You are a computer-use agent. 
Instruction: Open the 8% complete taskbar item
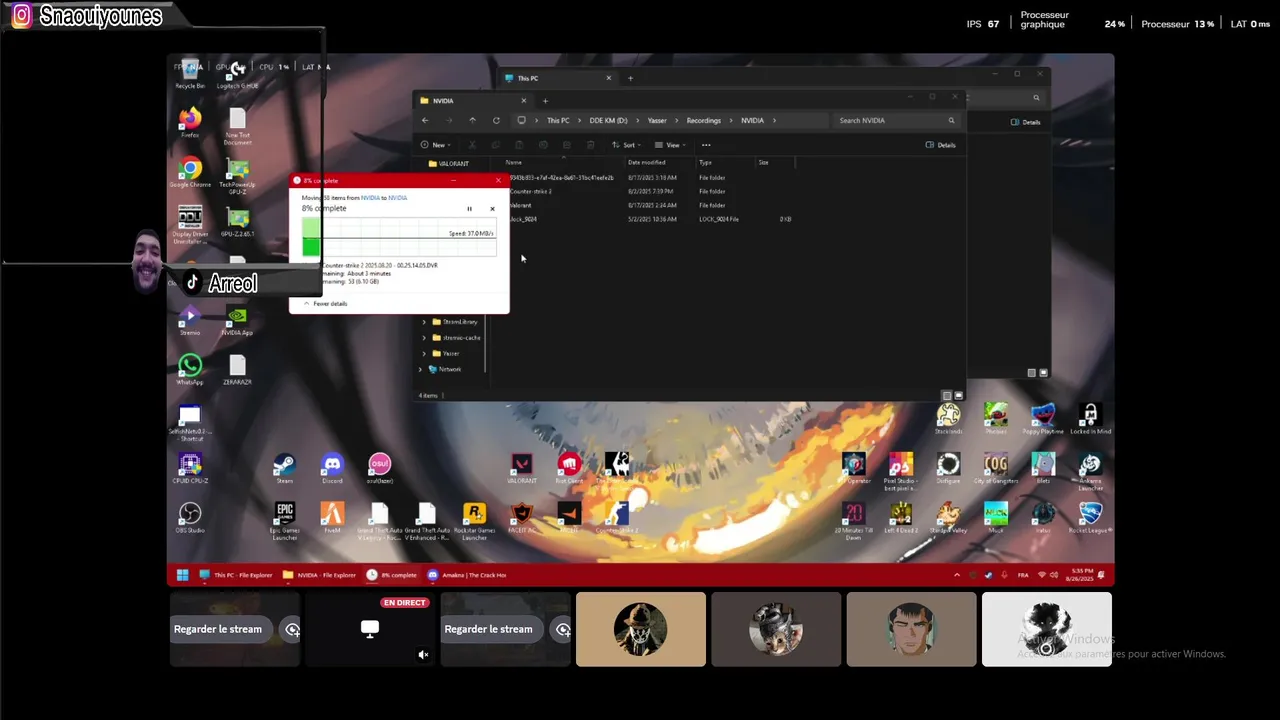coord(391,575)
